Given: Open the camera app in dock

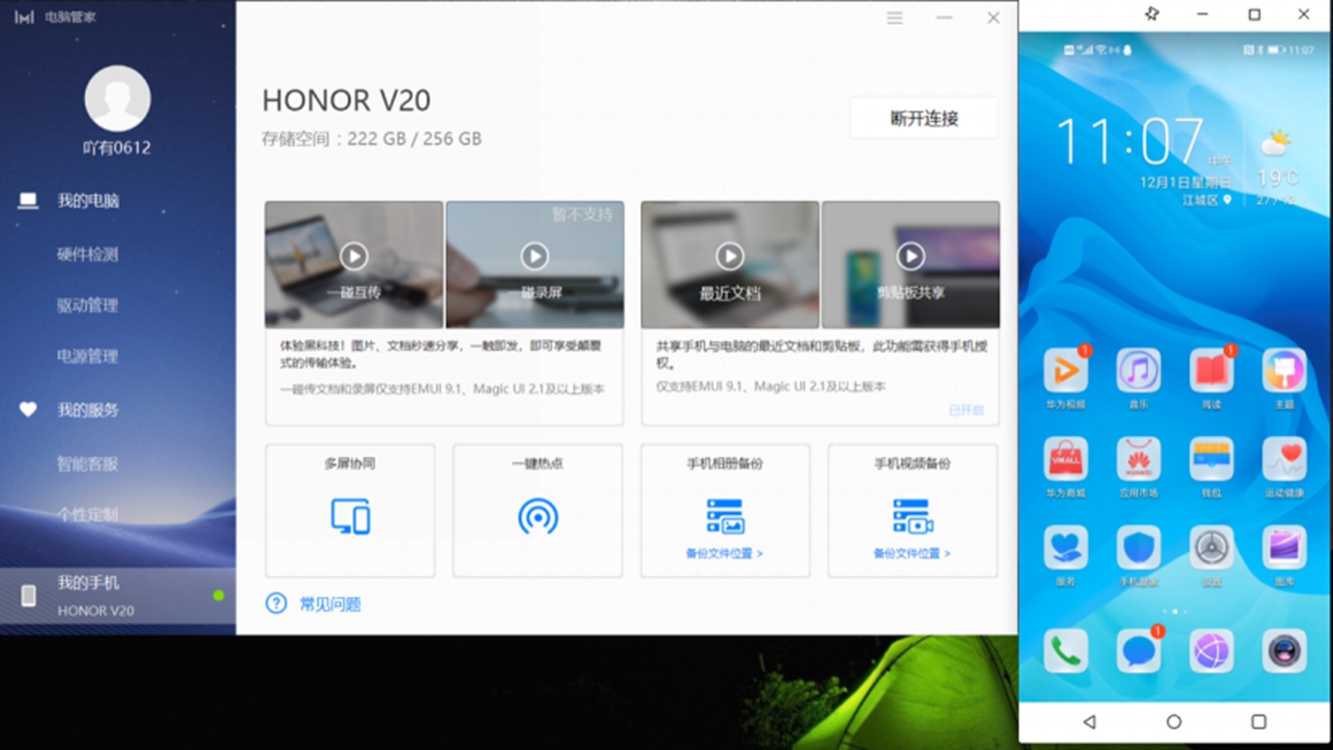Looking at the screenshot, I should (1284, 652).
